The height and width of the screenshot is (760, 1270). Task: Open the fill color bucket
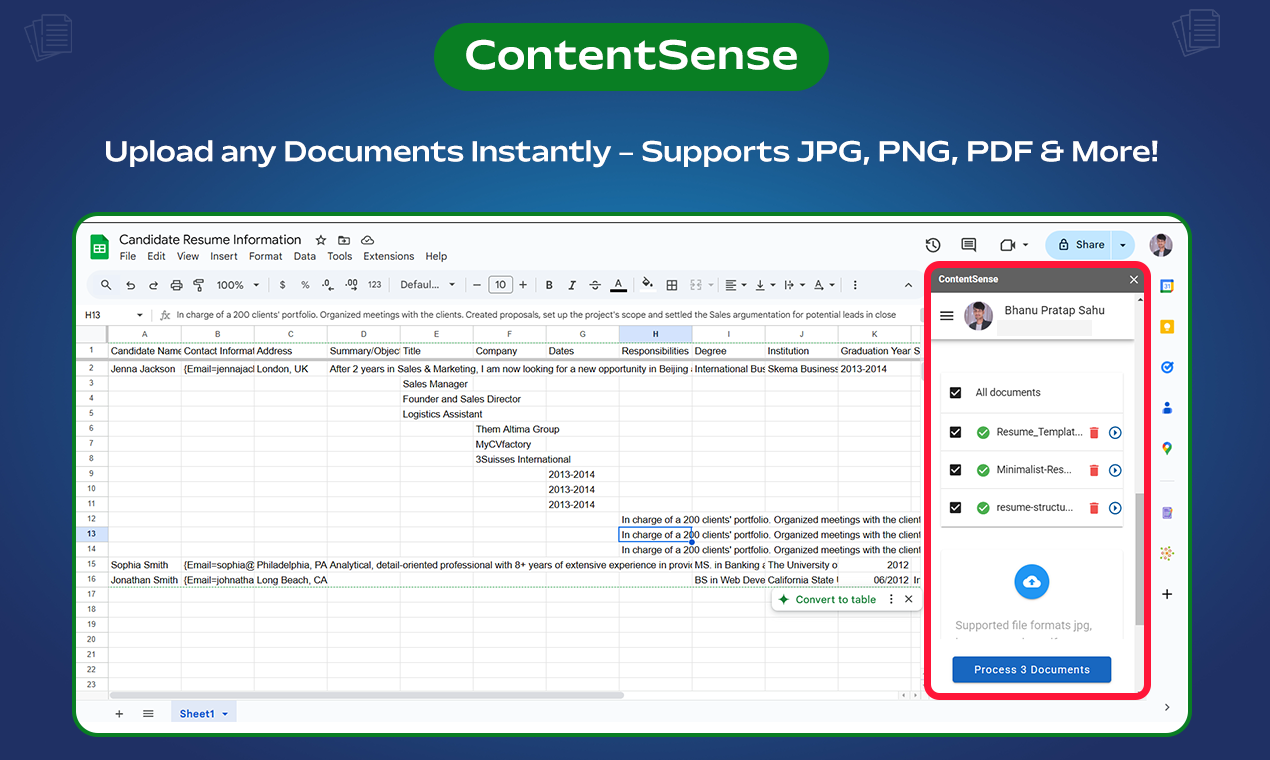coord(647,284)
